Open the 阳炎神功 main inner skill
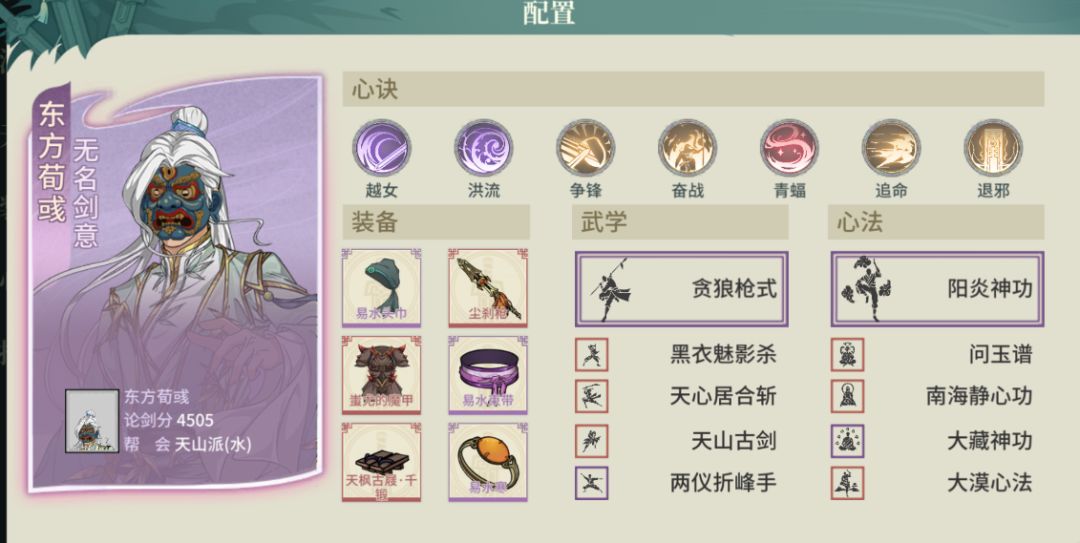 937,289
